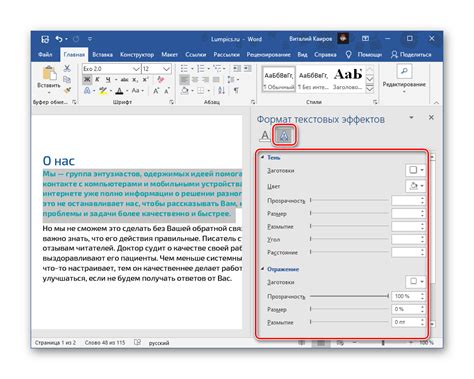Toggle strikethrough abc formatting
This screenshot has height=379, width=474.
124,79
